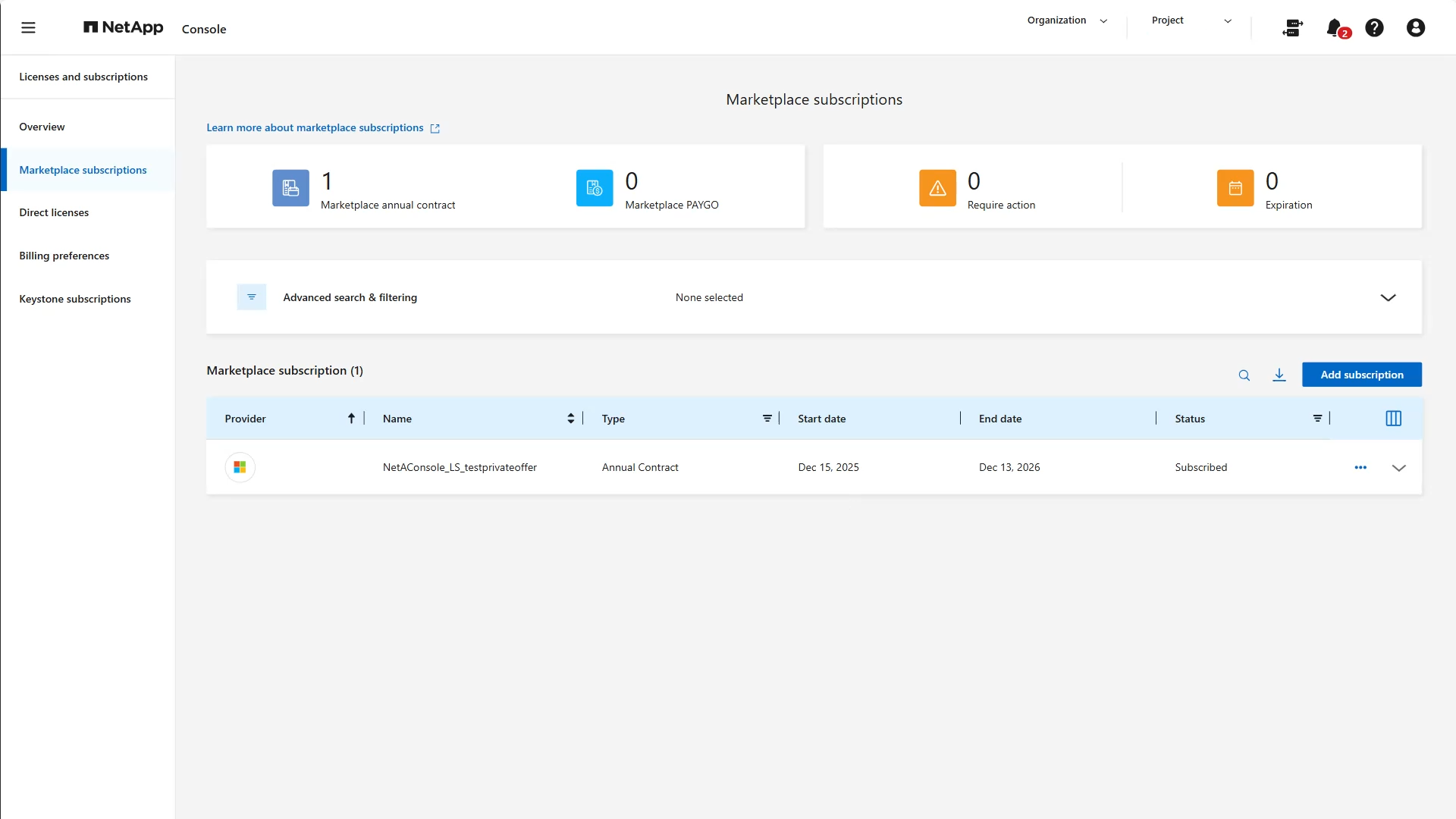The width and height of the screenshot is (1456, 819).
Task: Click the Marketplace annual contract count label
Action: pyautogui.click(x=388, y=206)
